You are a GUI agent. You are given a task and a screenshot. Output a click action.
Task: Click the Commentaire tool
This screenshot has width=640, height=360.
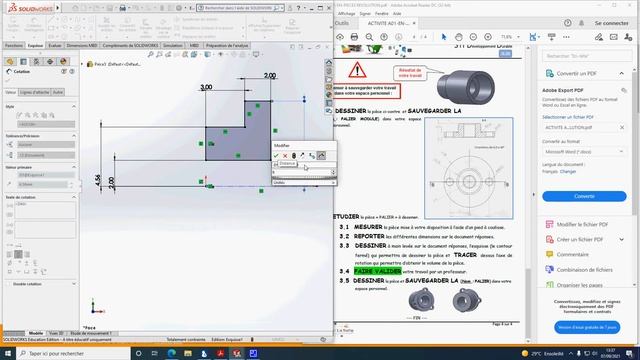pyautogui.click(x=573, y=255)
